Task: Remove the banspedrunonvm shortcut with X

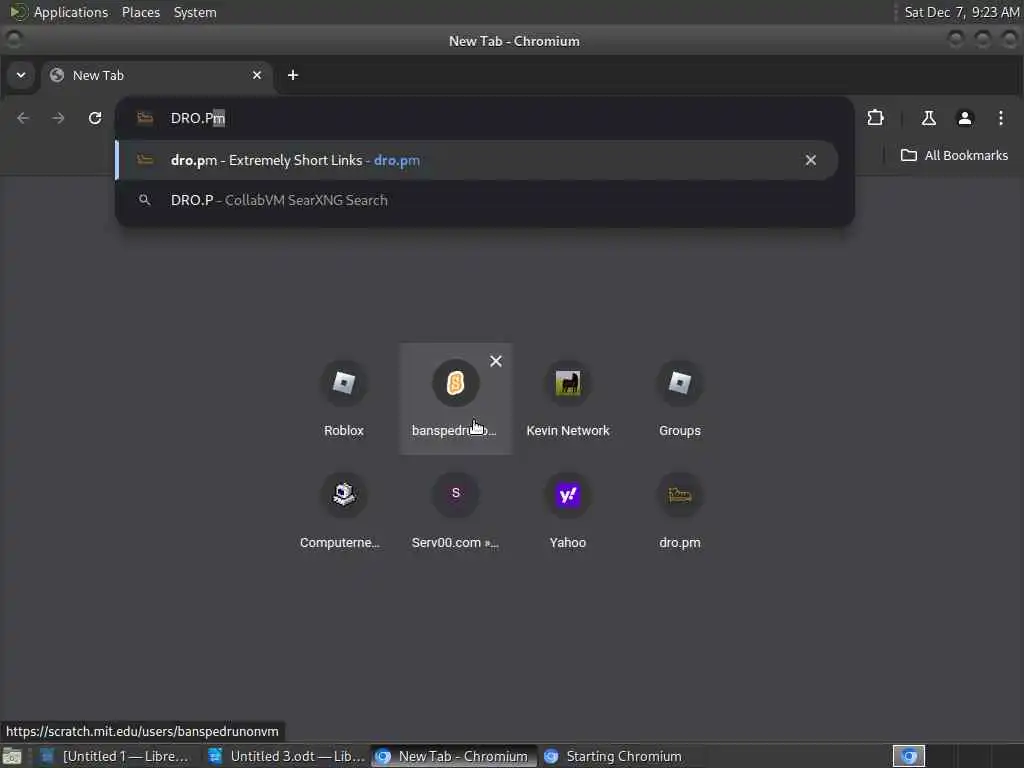Action: [x=496, y=361]
